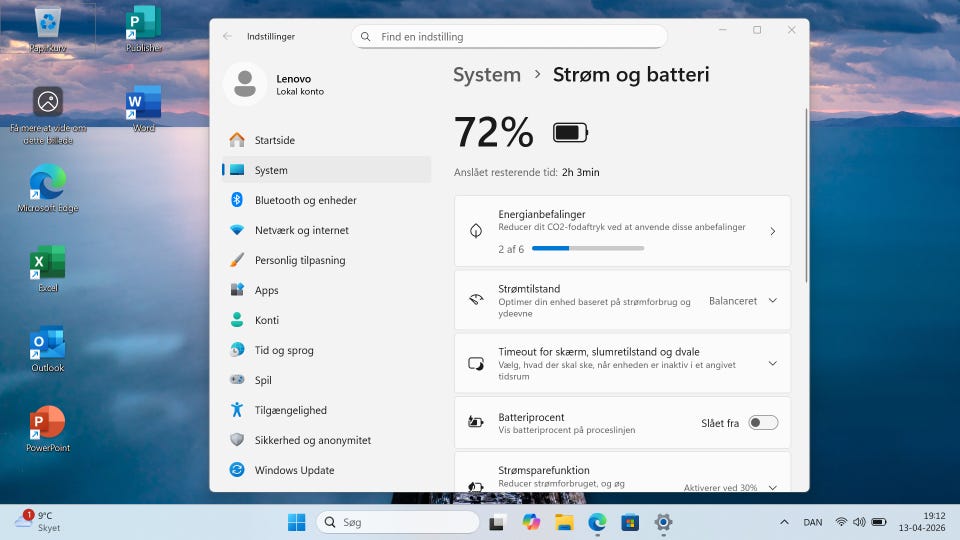Open Bluetooth og enheder settings
Viewport: 960px width, 540px height.
click(305, 200)
